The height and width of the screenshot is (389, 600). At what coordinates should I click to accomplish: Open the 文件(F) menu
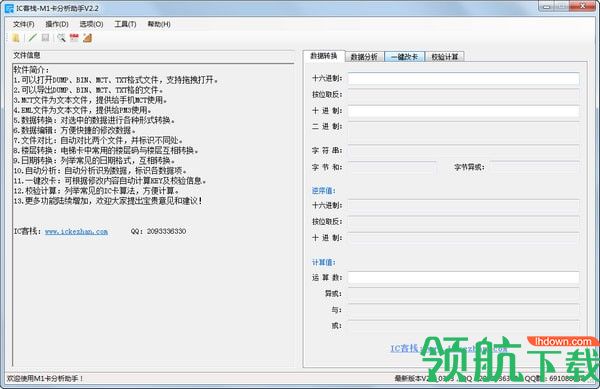[23, 24]
